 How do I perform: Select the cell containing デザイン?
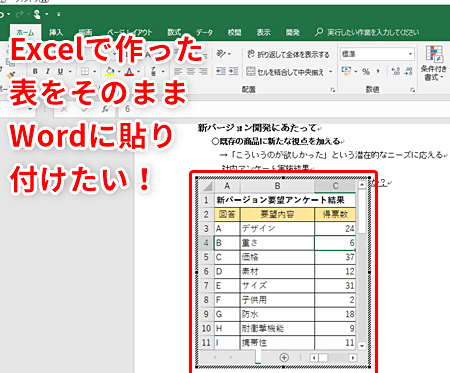pyautogui.click(x=277, y=228)
